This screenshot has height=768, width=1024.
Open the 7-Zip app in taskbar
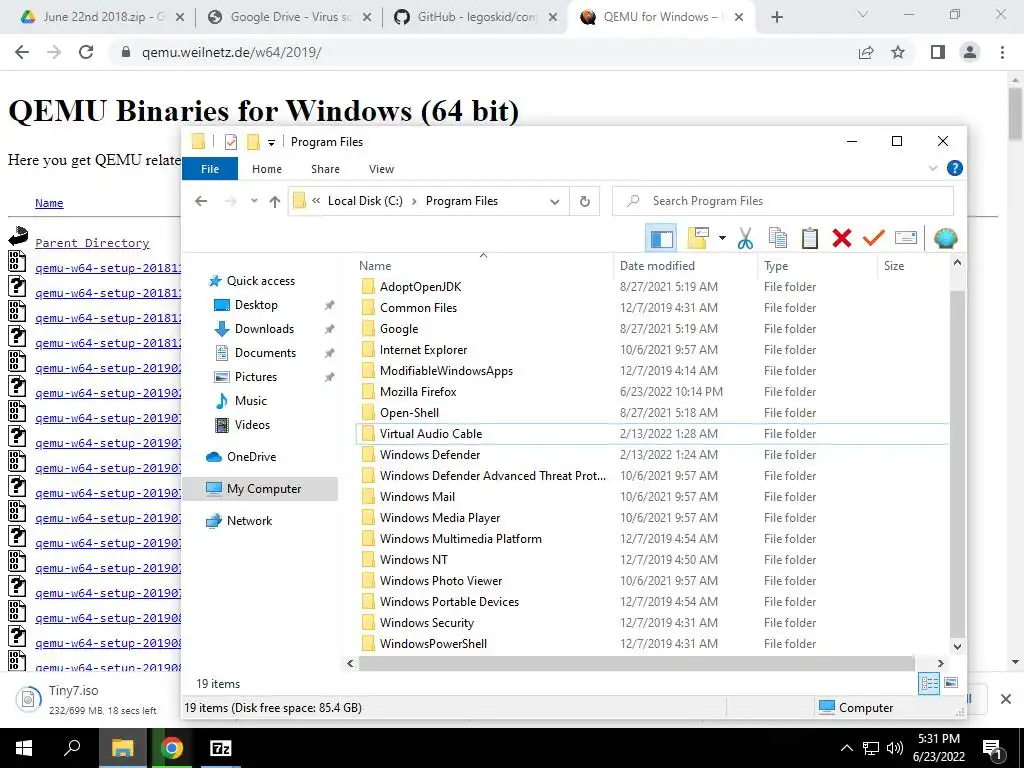tap(221, 748)
